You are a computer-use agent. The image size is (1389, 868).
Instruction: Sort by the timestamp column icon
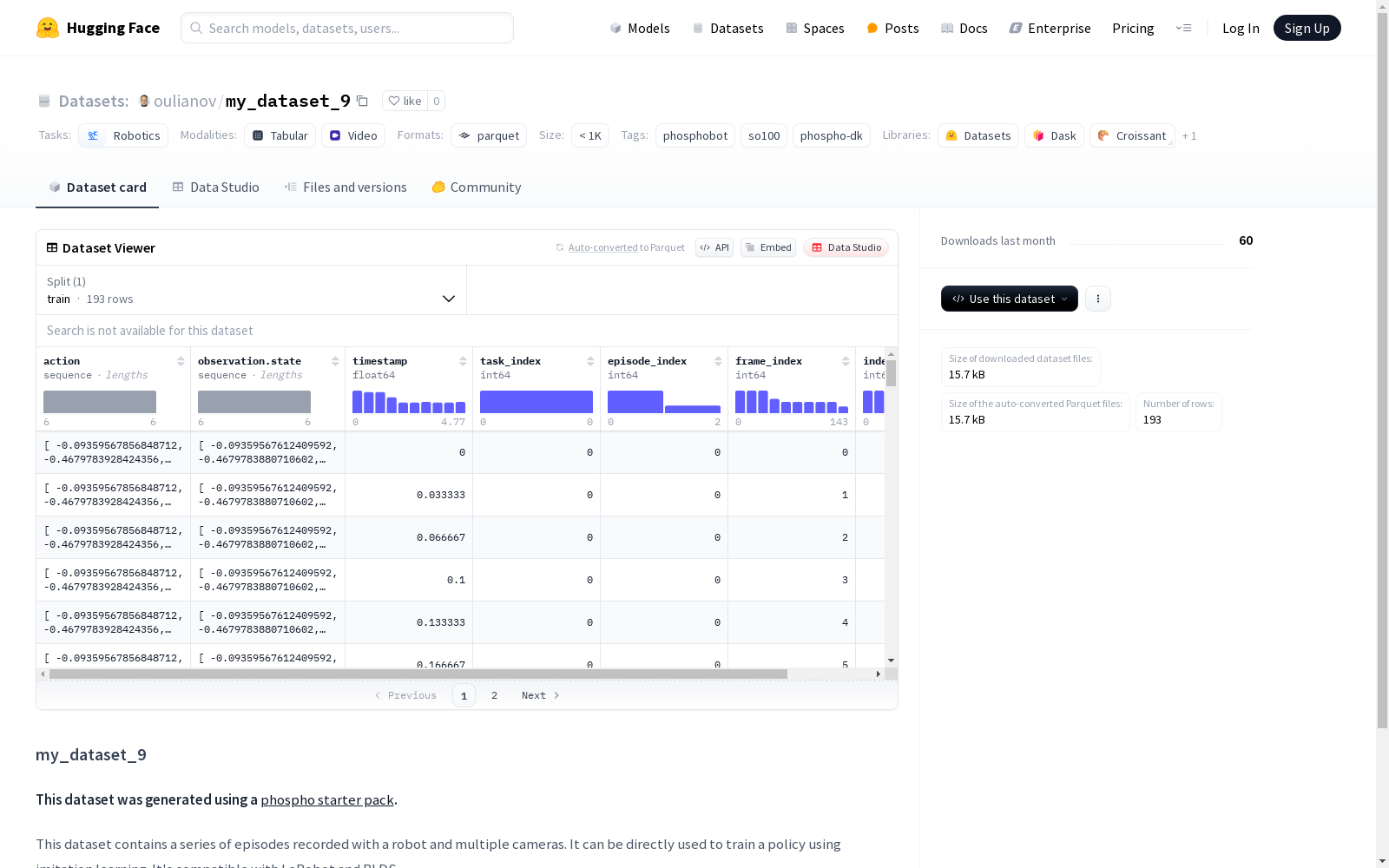(x=463, y=361)
